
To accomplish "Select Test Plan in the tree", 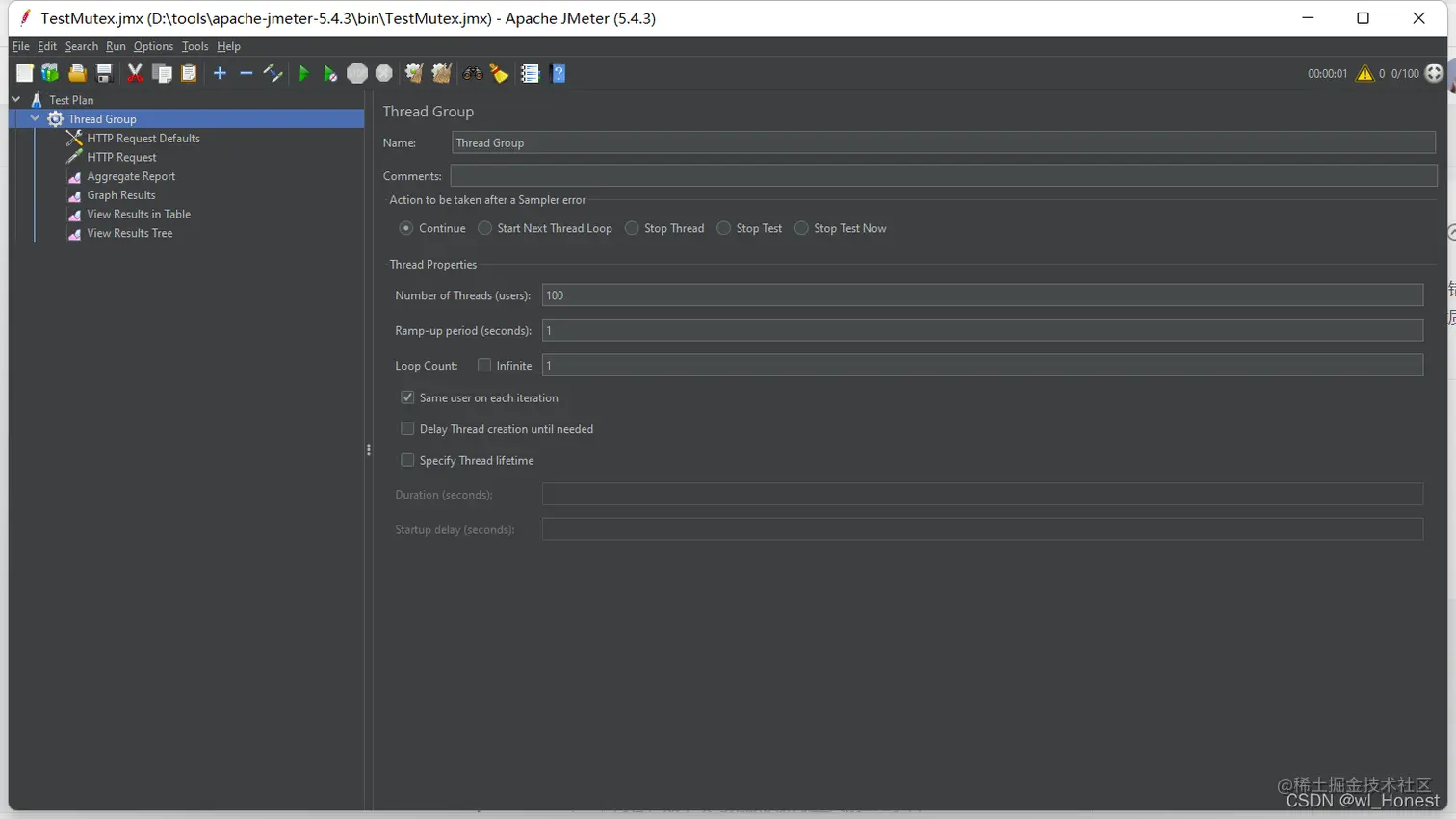I will pyautogui.click(x=71, y=100).
